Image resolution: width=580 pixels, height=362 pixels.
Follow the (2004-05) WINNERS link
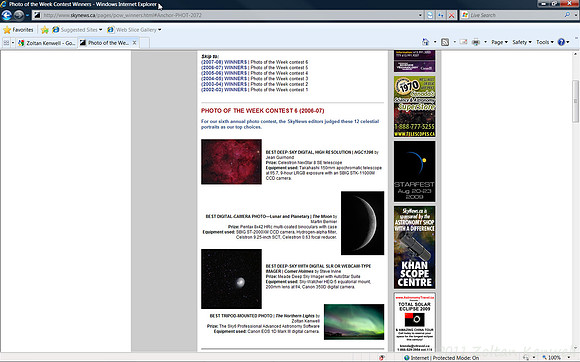click(x=224, y=79)
